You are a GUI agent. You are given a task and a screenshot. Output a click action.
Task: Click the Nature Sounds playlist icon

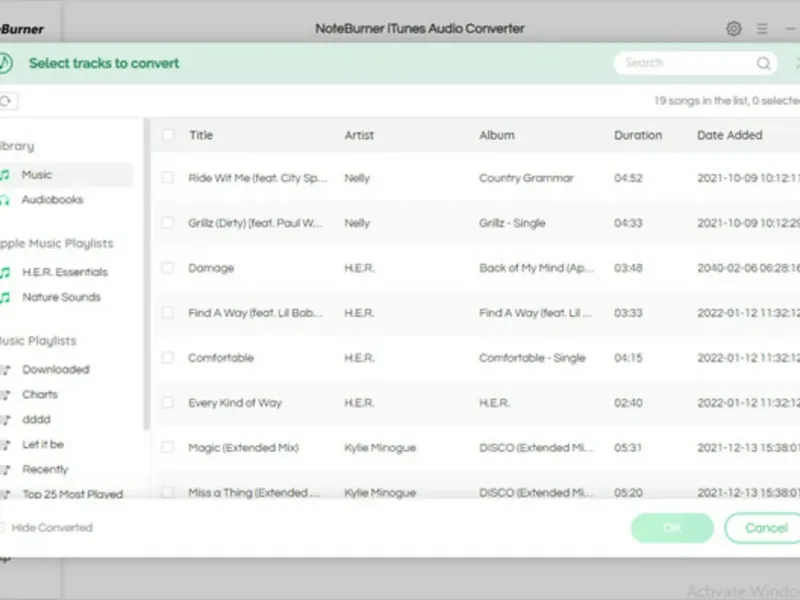(x=5, y=297)
